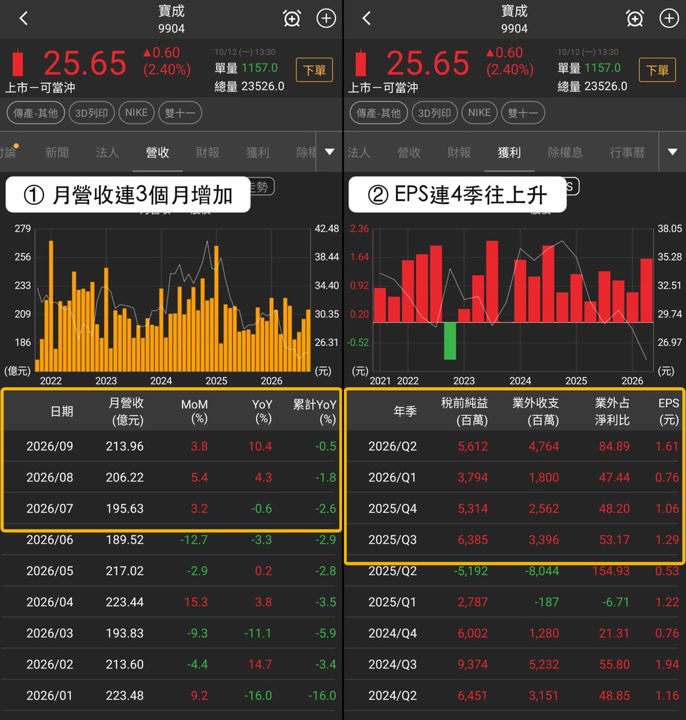Select the 2026/01 revenue row
The width and height of the screenshot is (686, 720).
click(x=171, y=696)
